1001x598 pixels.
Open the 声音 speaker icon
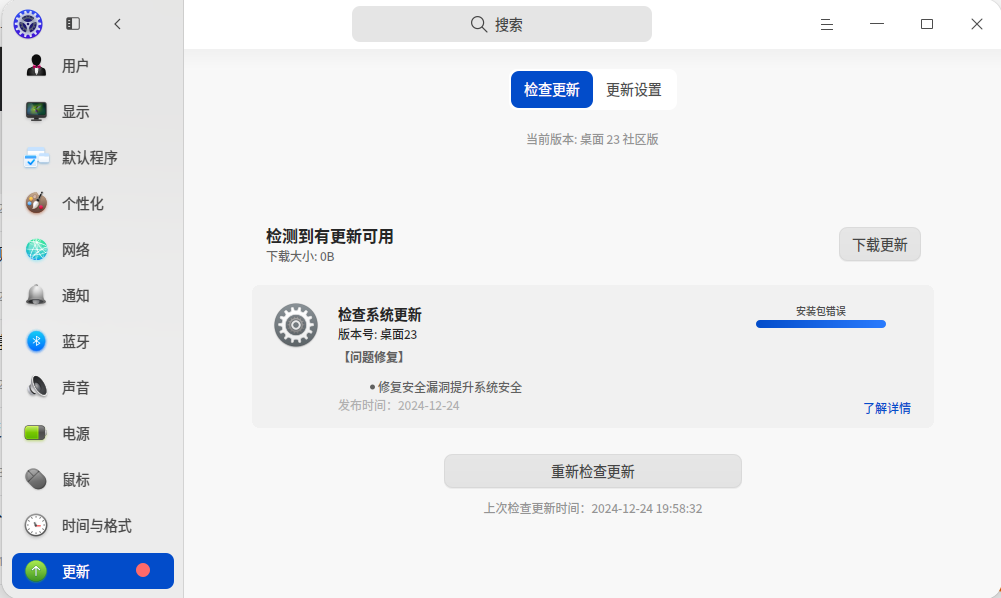click(x=36, y=387)
